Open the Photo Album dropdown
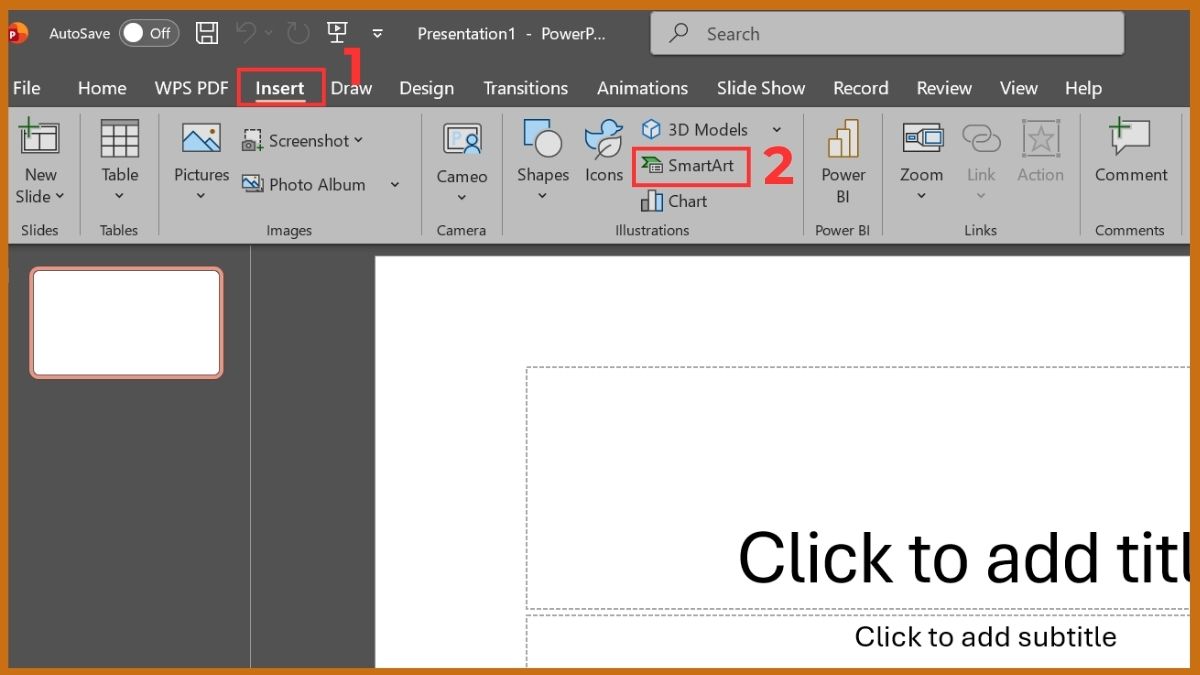 tap(394, 184)
